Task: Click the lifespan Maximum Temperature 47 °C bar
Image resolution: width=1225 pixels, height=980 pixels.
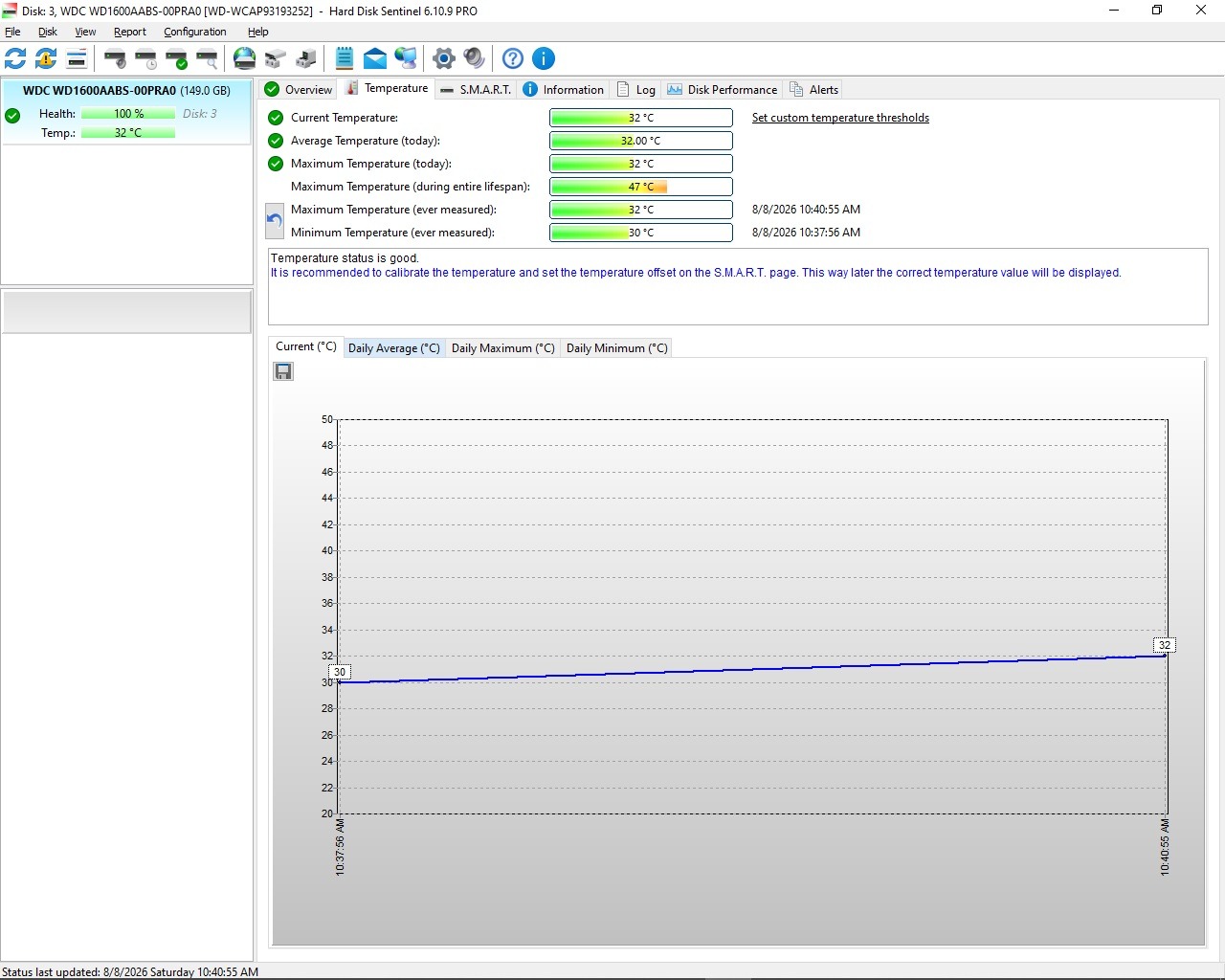Action: pyautogui.click(x=641, y=187)
